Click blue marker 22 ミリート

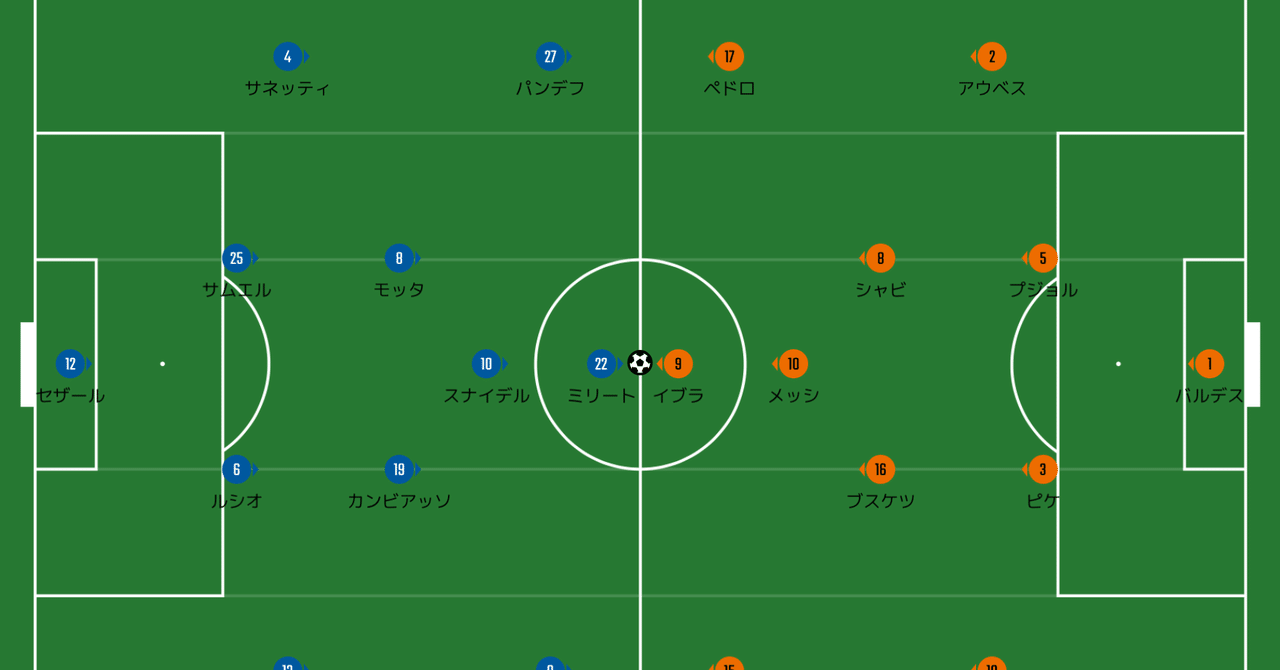click(x=601, y=364)
